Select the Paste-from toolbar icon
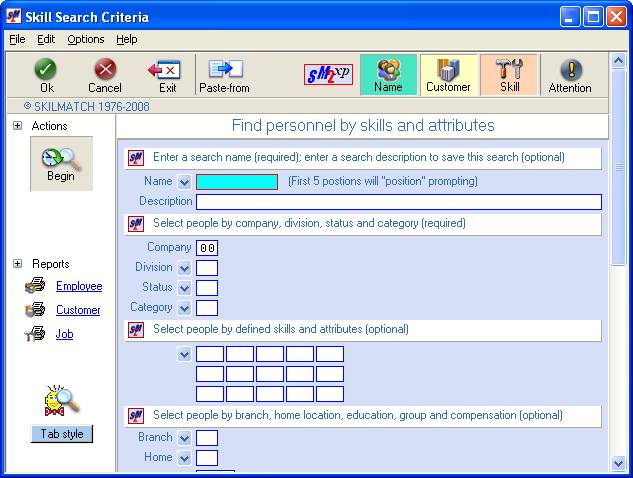The height and width of the screenshot is (478, 633). click(224, 69)
